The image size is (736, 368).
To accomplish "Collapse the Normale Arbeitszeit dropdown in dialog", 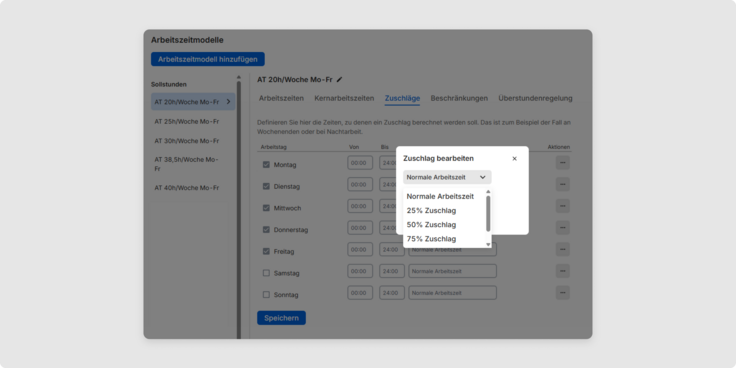I will 447,177.
